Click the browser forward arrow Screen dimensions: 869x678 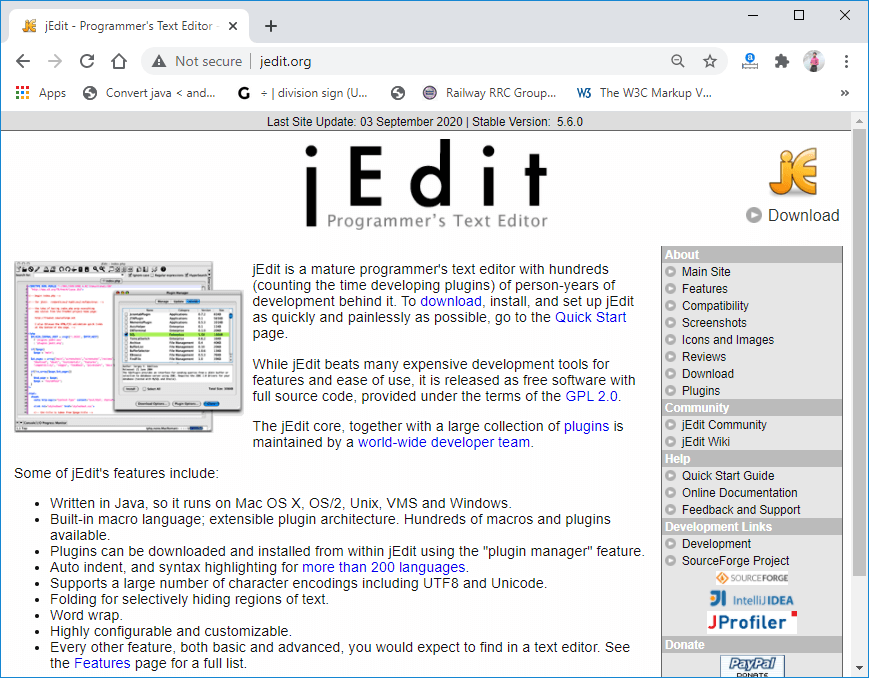[55, 61]
